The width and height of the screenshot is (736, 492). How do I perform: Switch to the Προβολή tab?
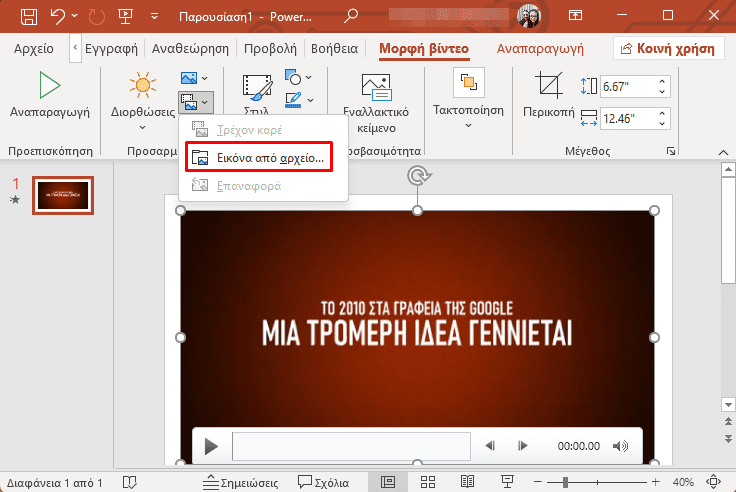pos(270,48)
